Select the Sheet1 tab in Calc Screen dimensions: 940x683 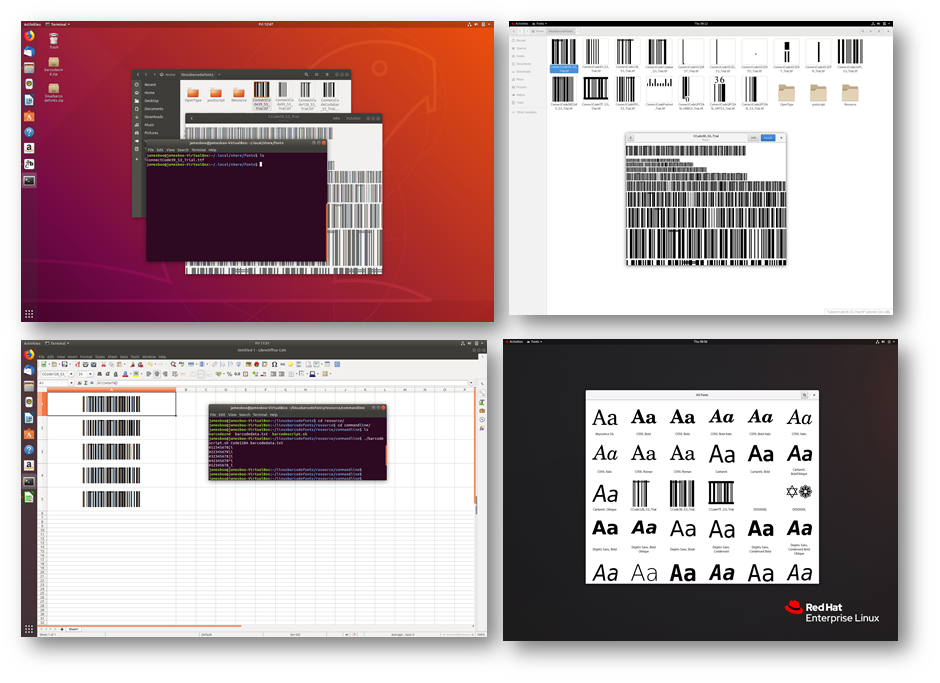[73, 629]
